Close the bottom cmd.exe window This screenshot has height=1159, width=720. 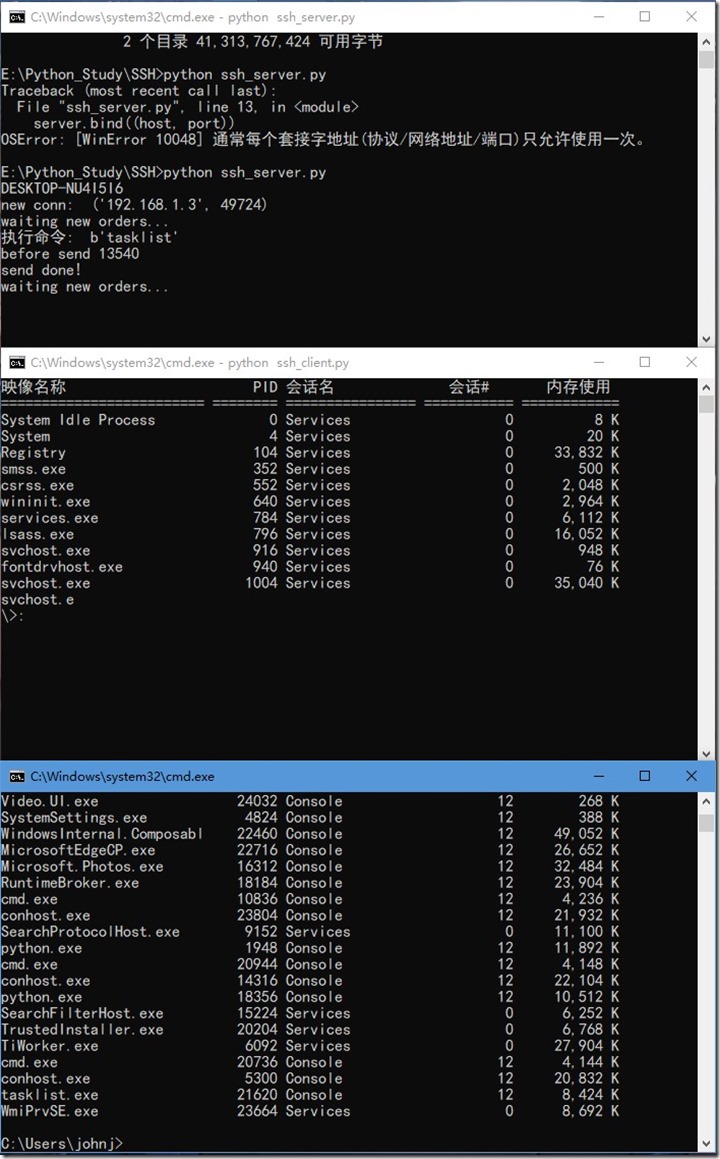691,776
